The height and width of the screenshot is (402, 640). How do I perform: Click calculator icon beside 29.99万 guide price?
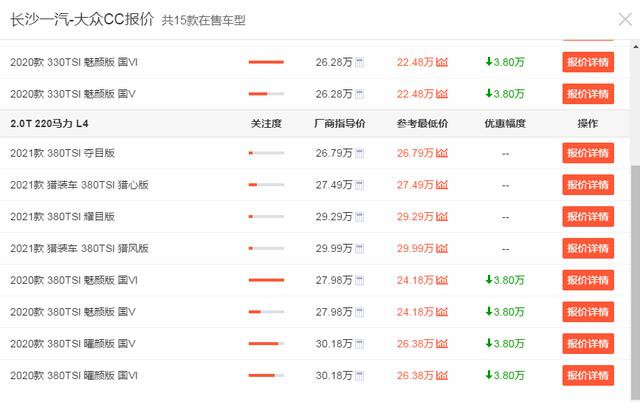point(359,249)
